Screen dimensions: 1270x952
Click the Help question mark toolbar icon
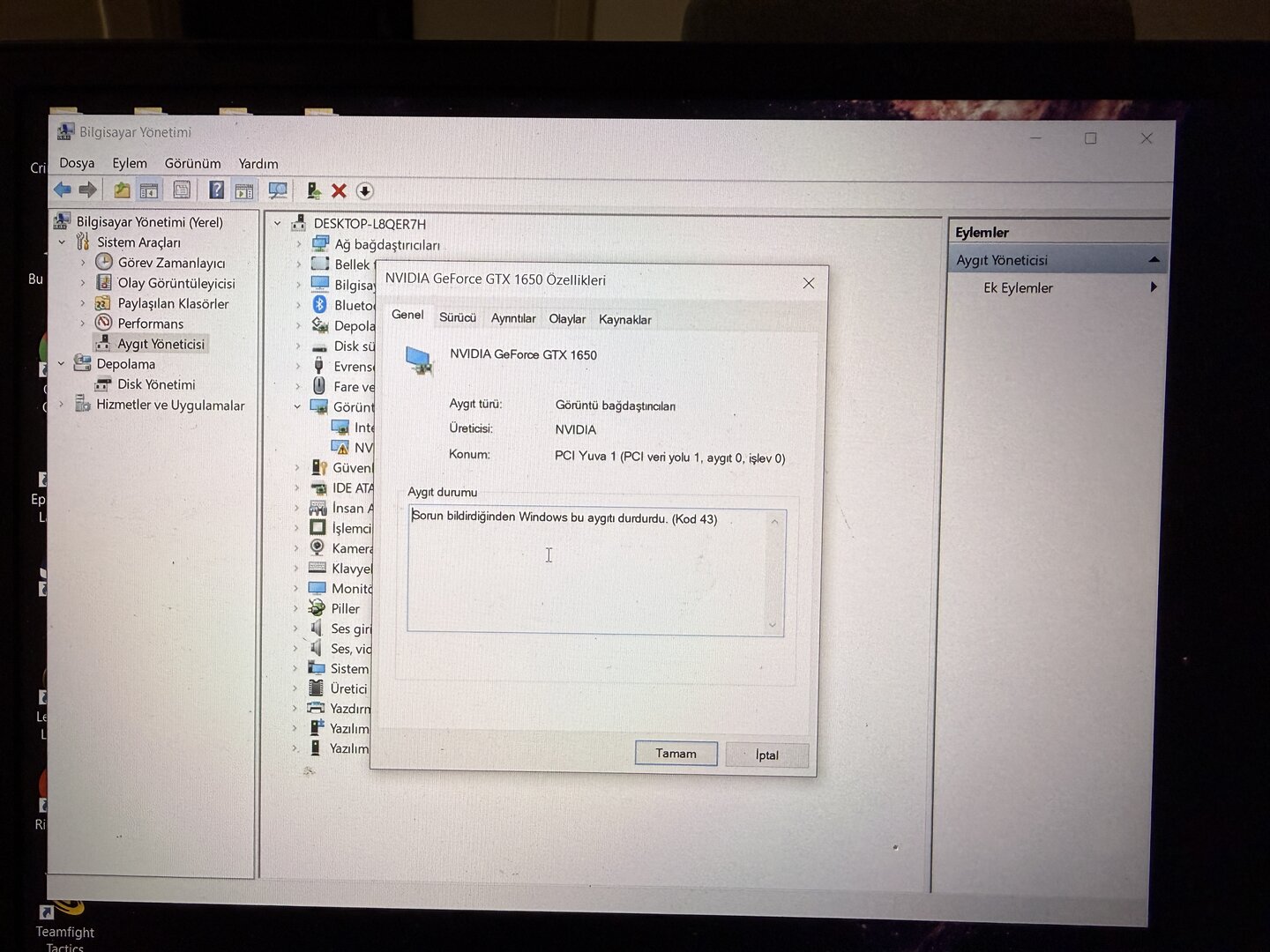pos(216,190)
